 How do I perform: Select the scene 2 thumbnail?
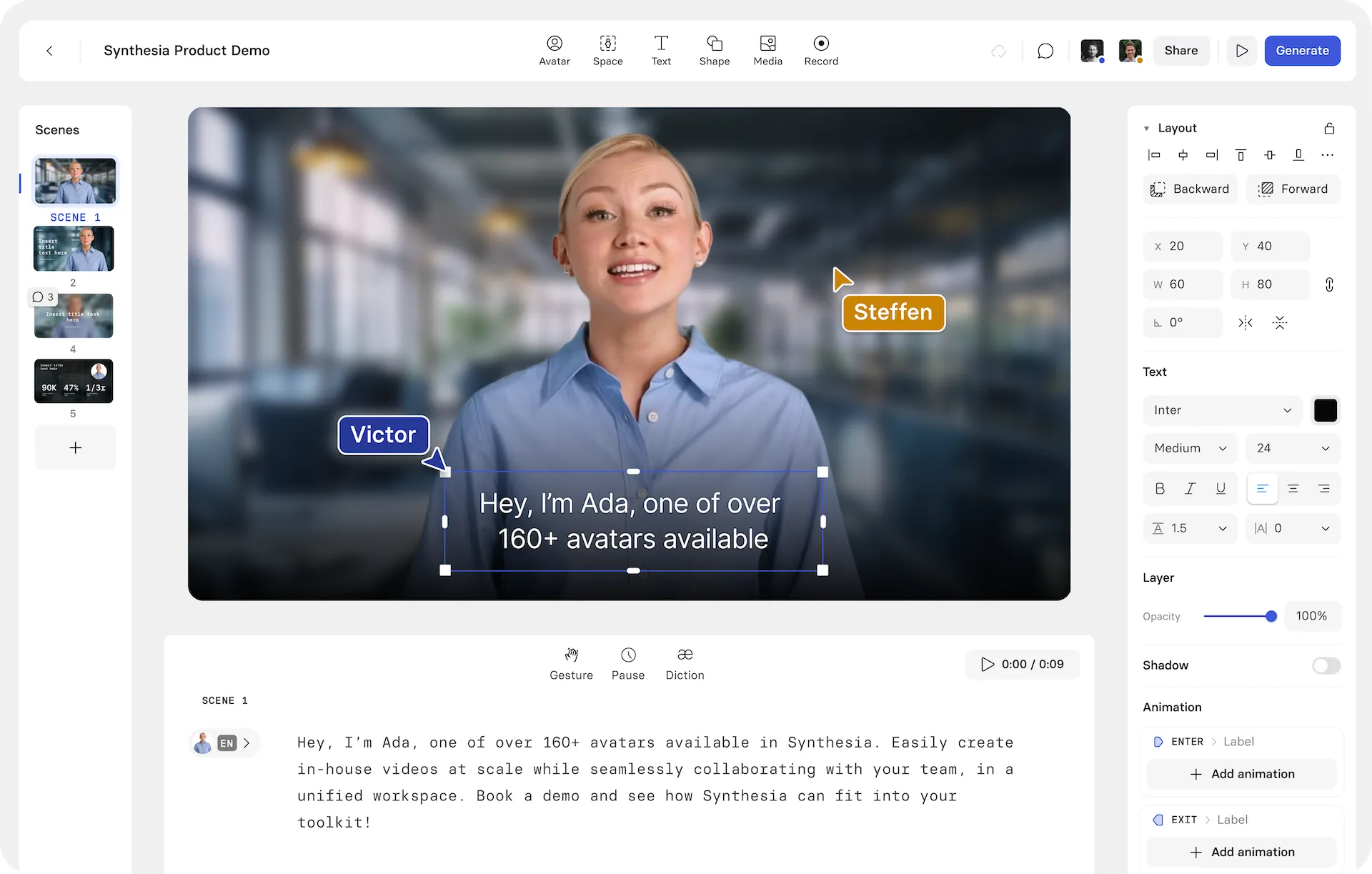click(x=74, y=249)
